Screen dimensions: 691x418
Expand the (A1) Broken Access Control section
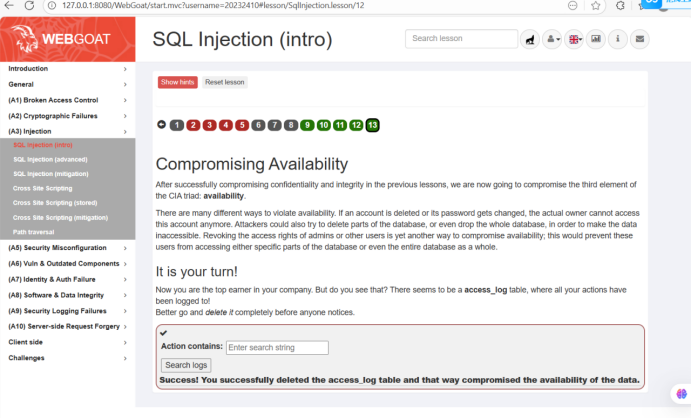point(67,100)
